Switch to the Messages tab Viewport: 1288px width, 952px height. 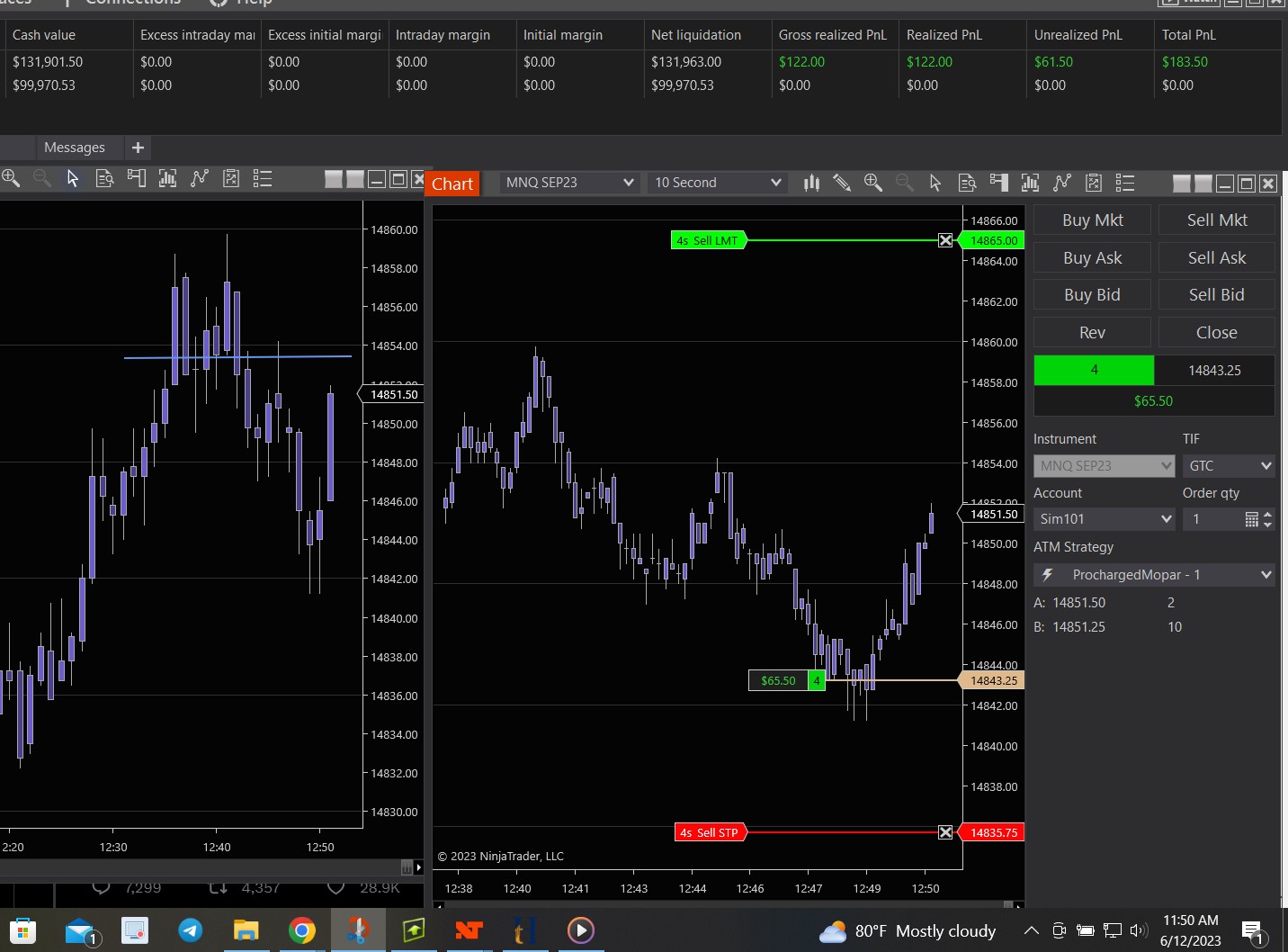coord(75,148)
